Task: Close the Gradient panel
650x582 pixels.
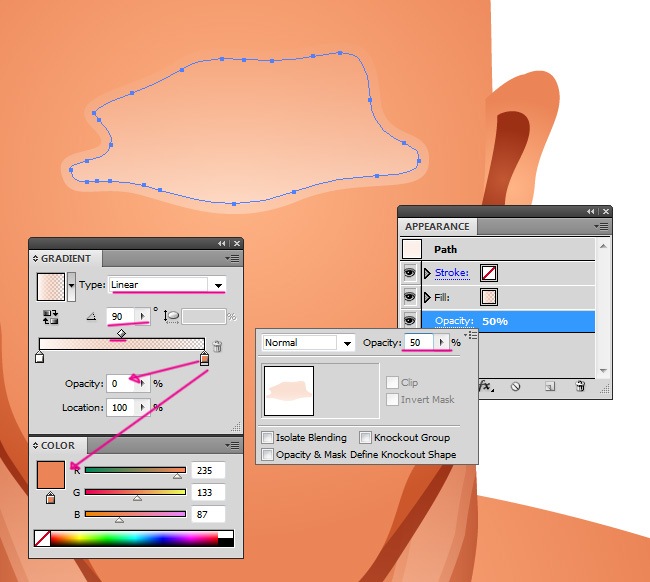Action: [237, 244]
